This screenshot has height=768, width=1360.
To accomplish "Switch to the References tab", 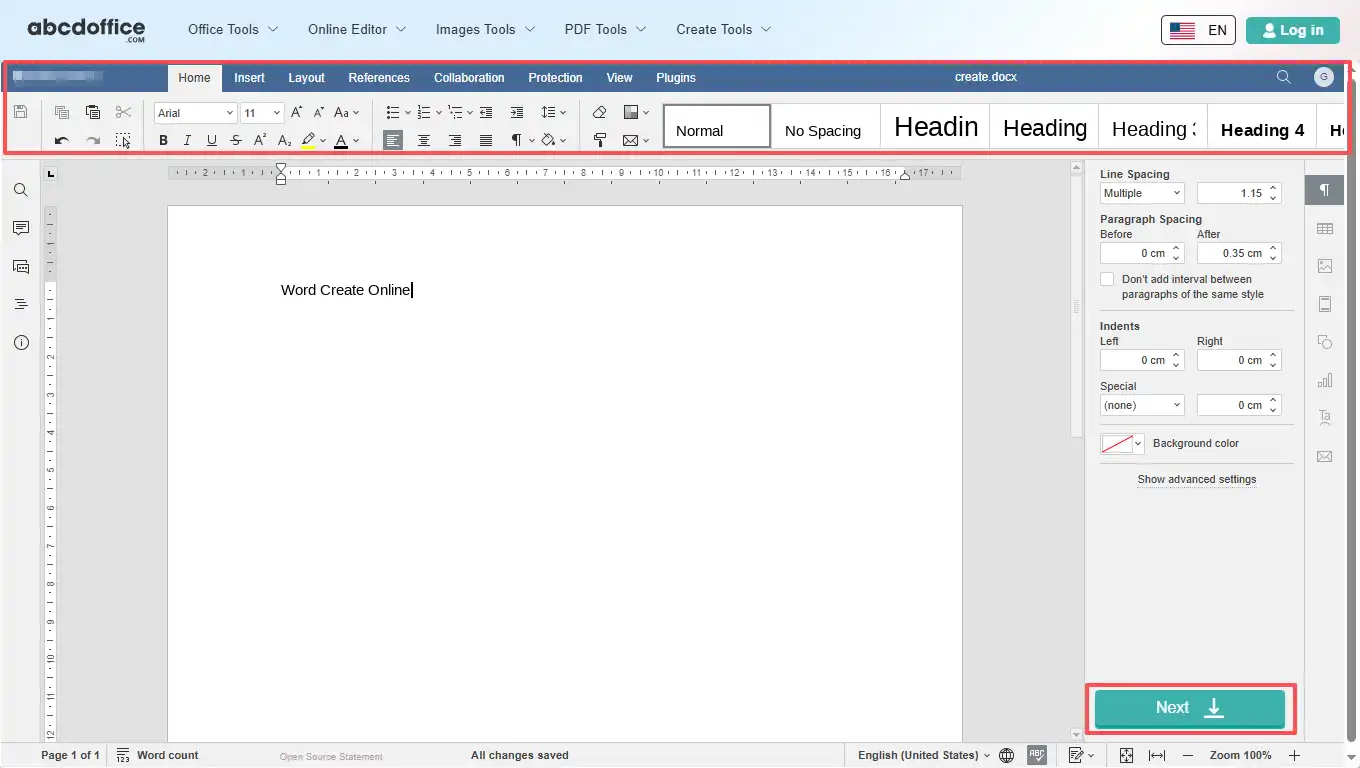I will coord(379,77).
